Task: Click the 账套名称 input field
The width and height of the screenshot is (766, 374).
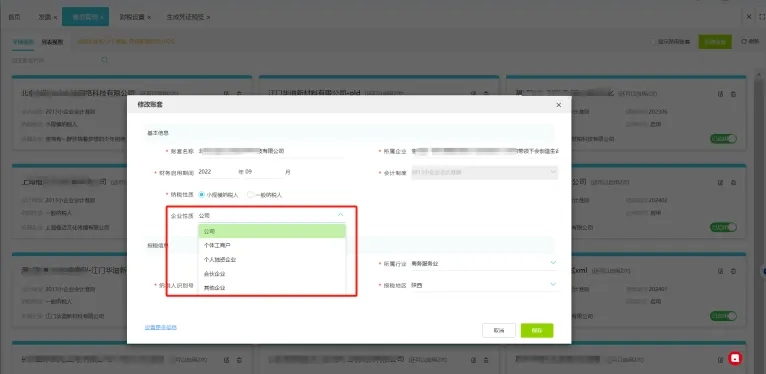Action: (x=271, y=151)
